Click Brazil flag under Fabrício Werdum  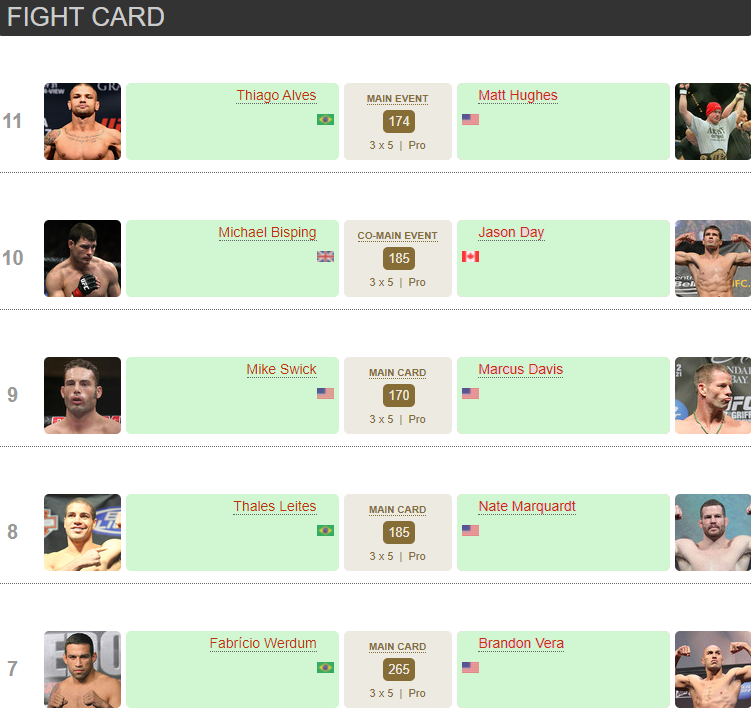[325, 667]
